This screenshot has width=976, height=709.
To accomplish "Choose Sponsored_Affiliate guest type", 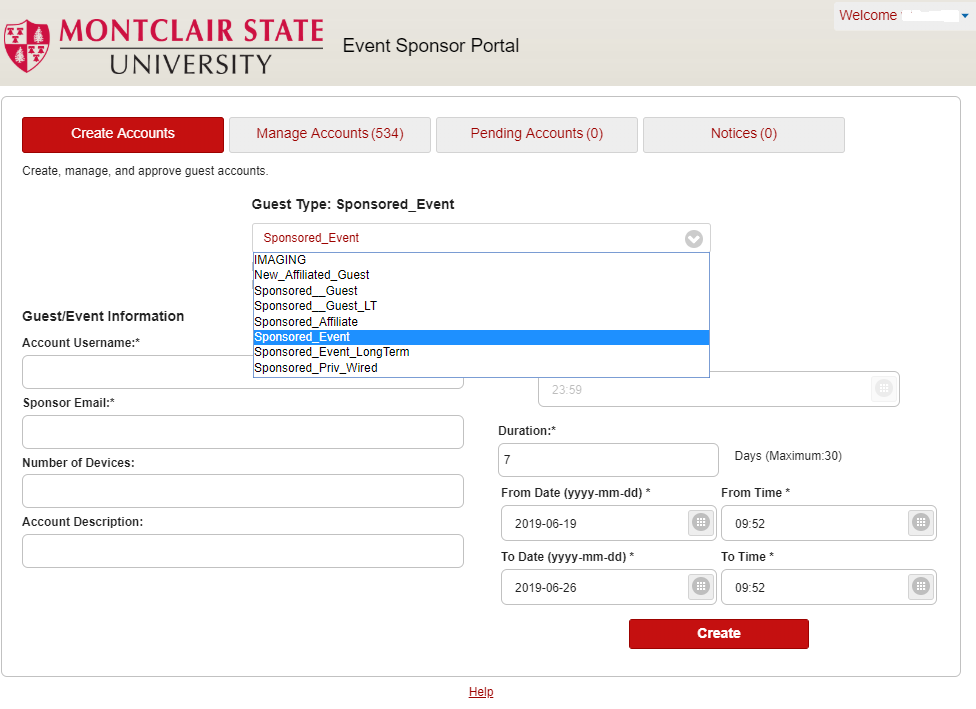I will tap(306, 322).
